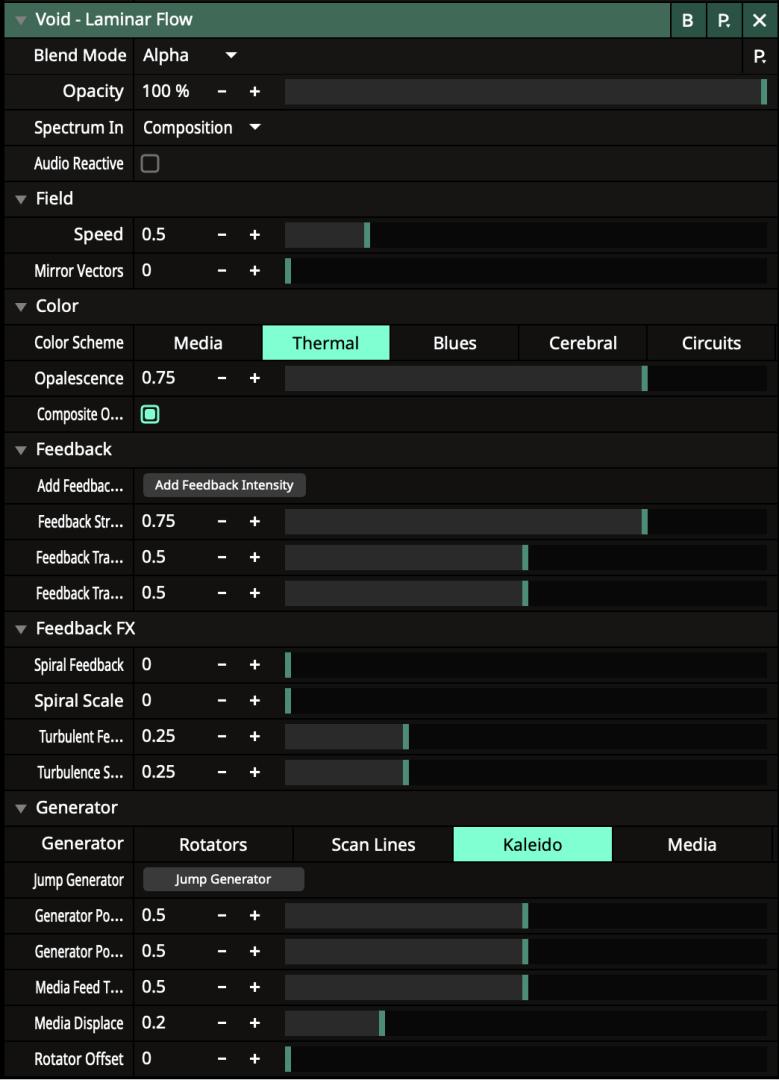The height and width of the screenshot is (1080, 779).
Task: Increase Media Displace with plus button
Action: (255, 1023)
